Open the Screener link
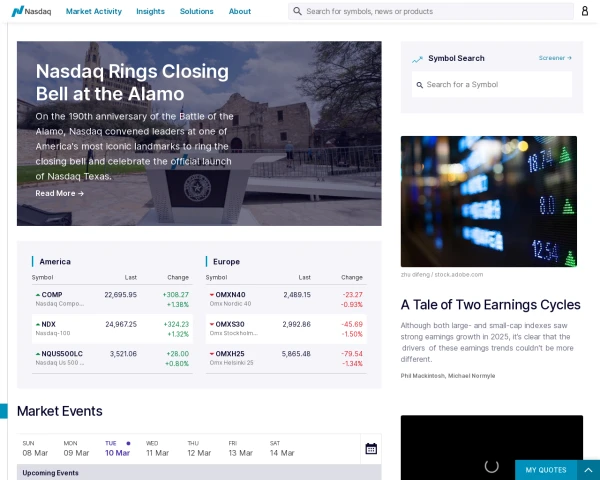600x480 pixels. 555,58
